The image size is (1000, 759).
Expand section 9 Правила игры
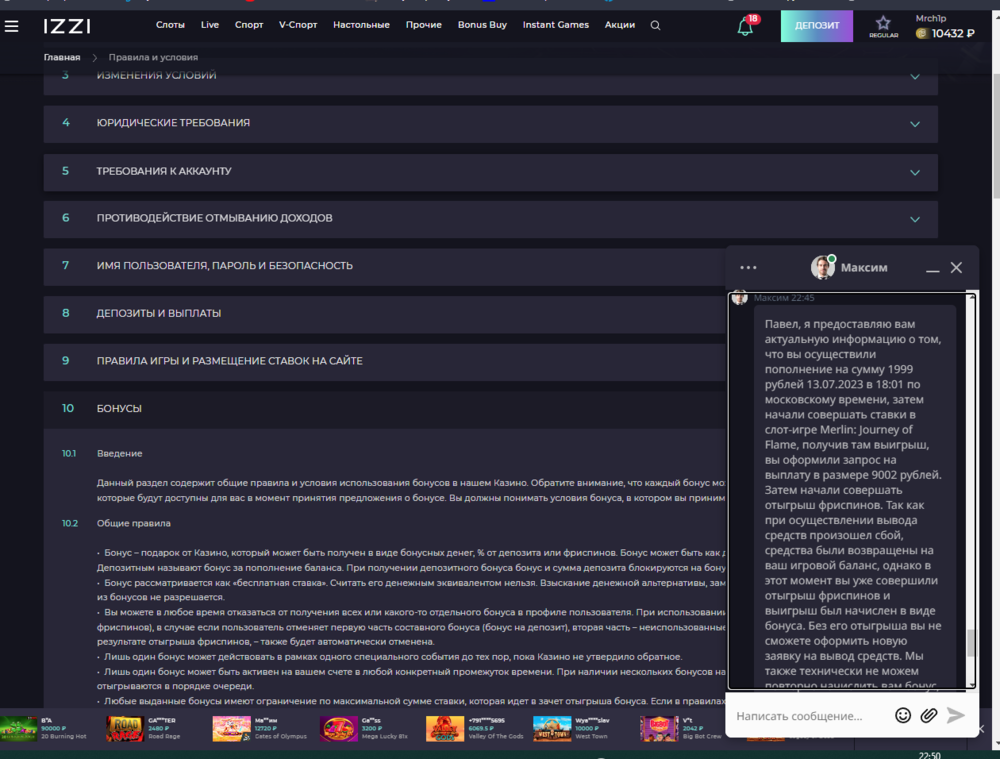385,361
